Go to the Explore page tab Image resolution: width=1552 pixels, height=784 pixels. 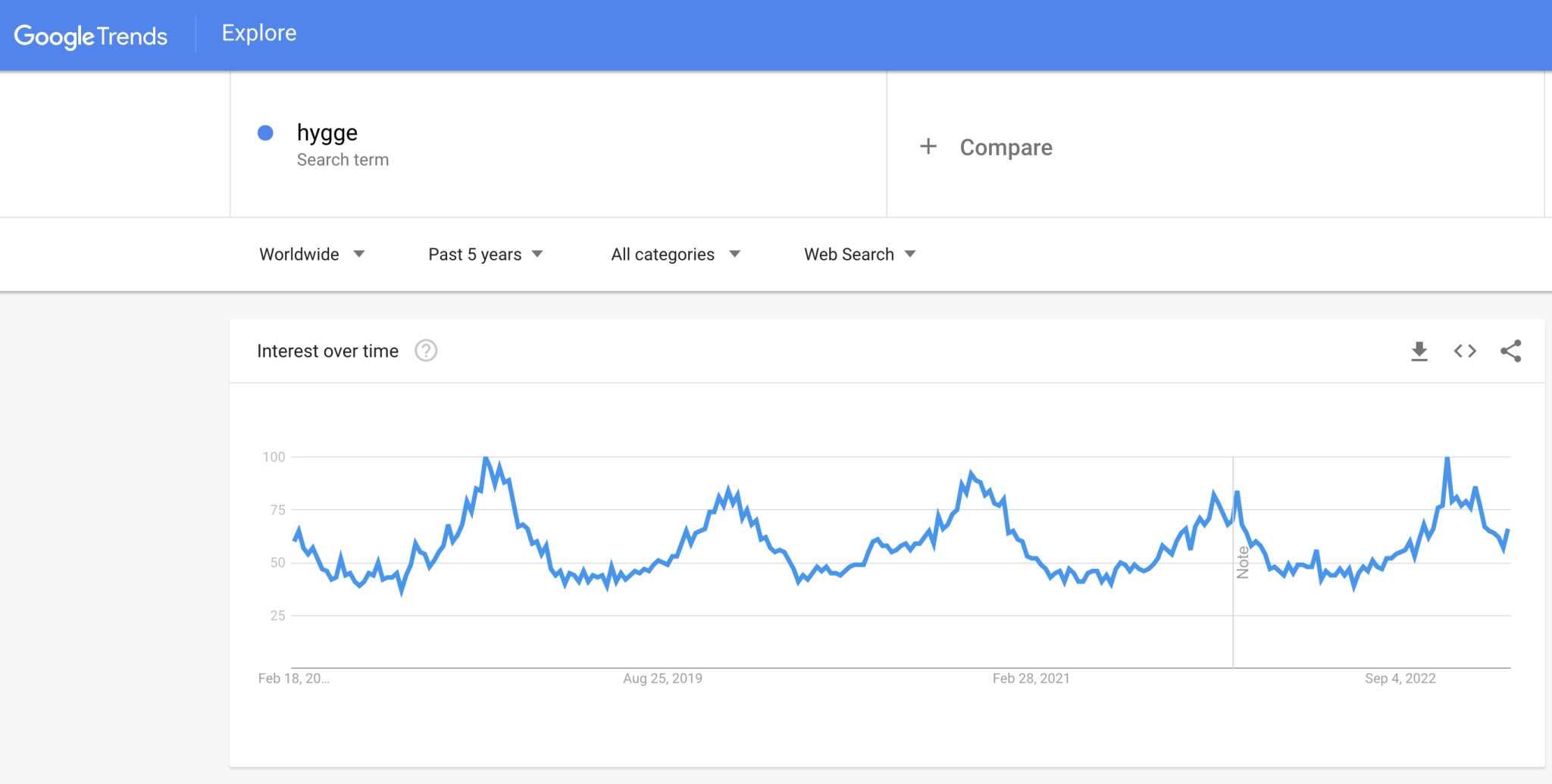pyautogui.click(x=259, y=33)
